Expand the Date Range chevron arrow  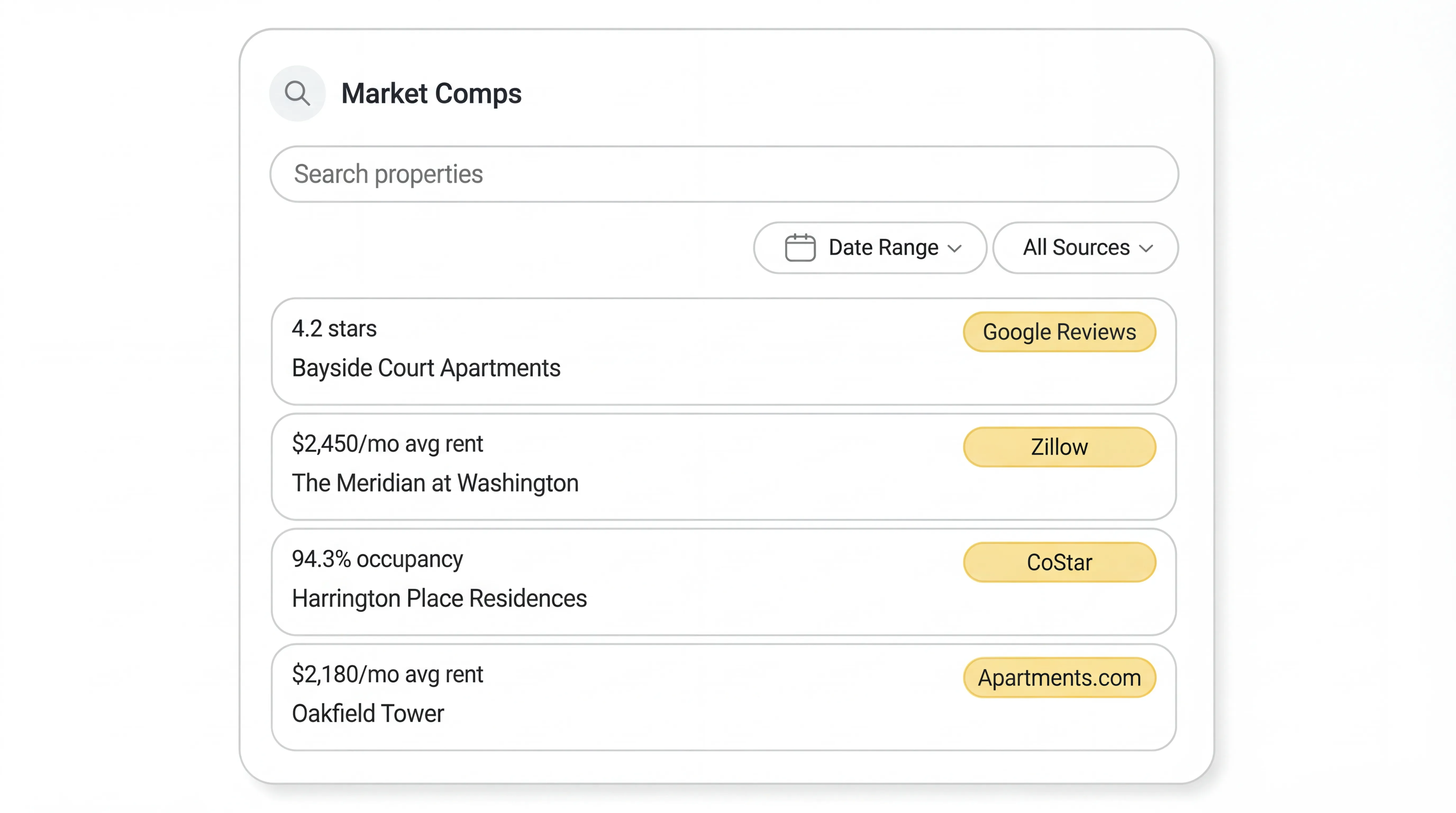pyautogui.click(x=955, y=249)
